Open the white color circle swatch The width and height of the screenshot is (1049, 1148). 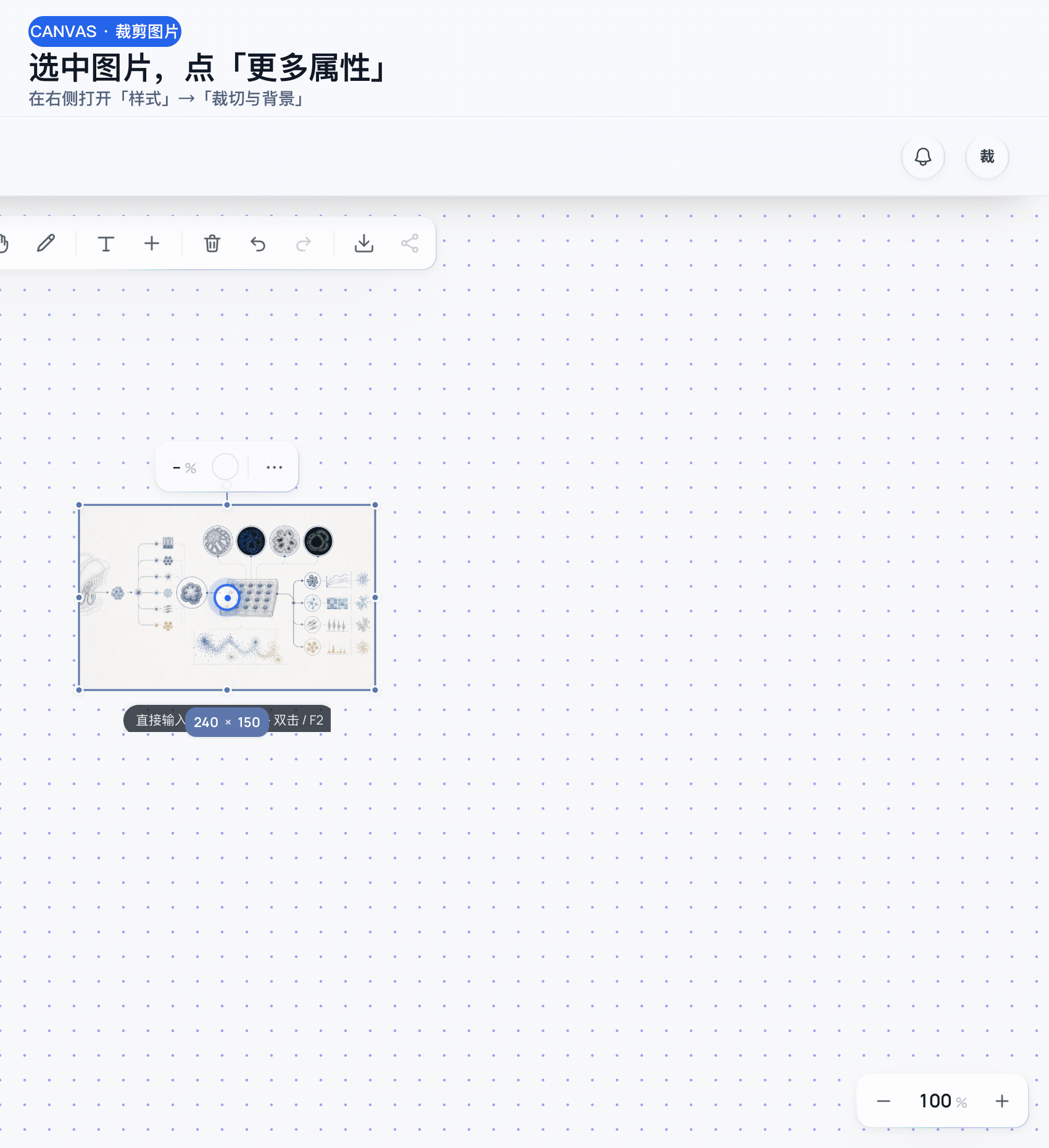point(225,467)
